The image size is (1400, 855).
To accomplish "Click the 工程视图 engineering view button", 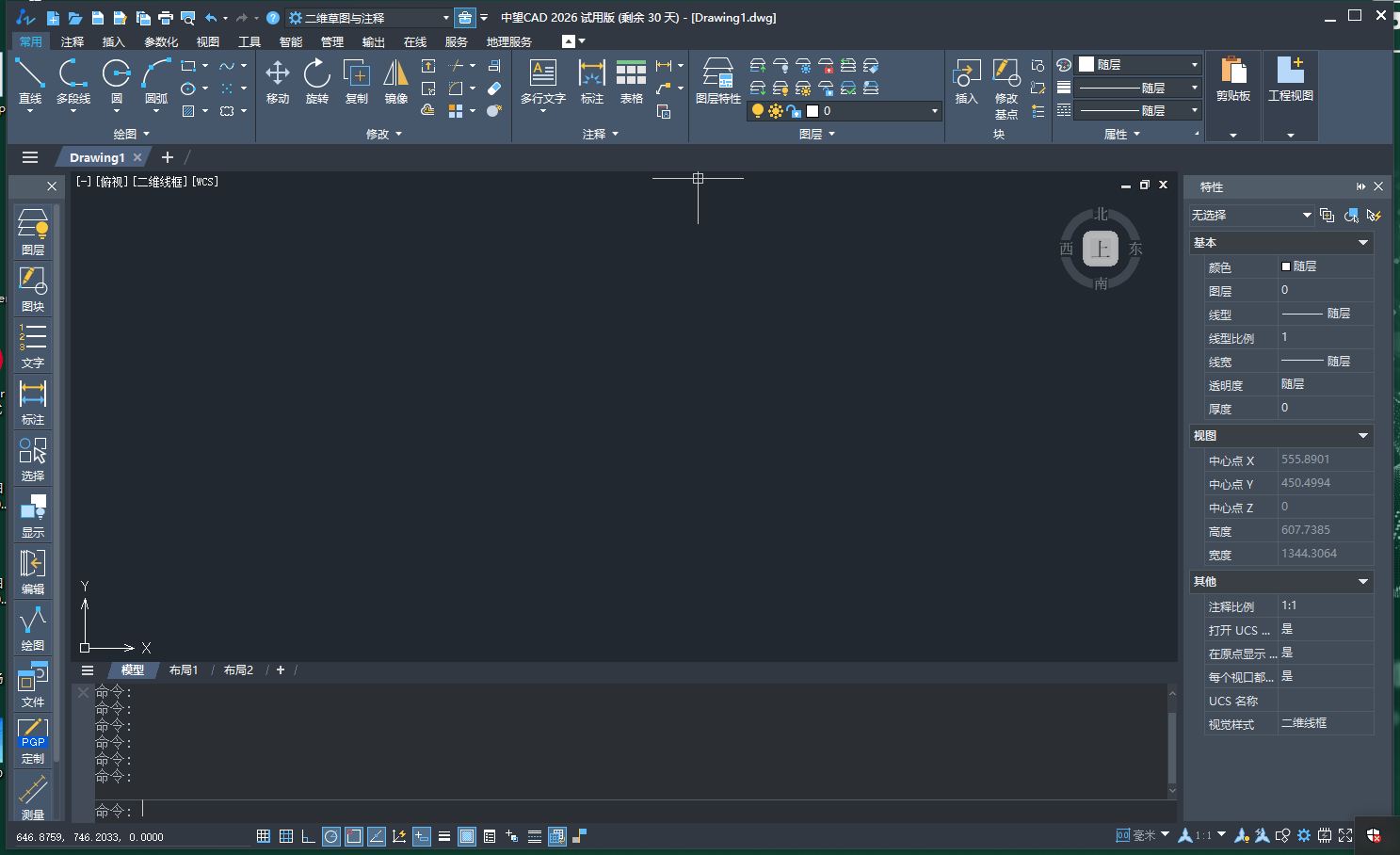I will click(1291, 94).
